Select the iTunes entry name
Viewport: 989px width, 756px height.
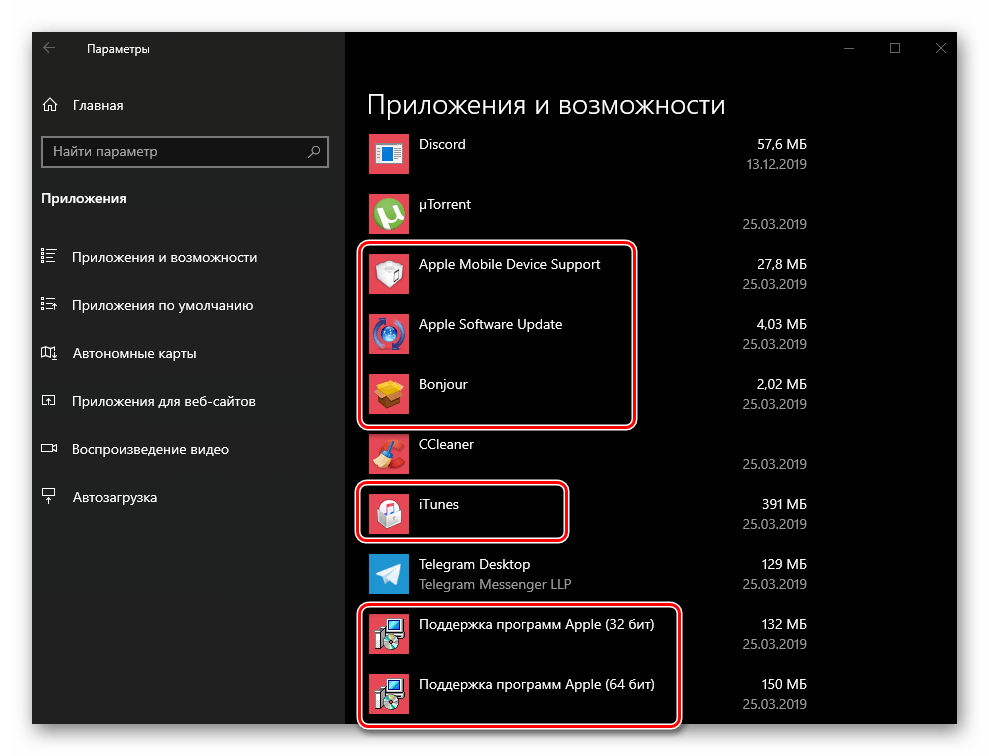(439, 504)
